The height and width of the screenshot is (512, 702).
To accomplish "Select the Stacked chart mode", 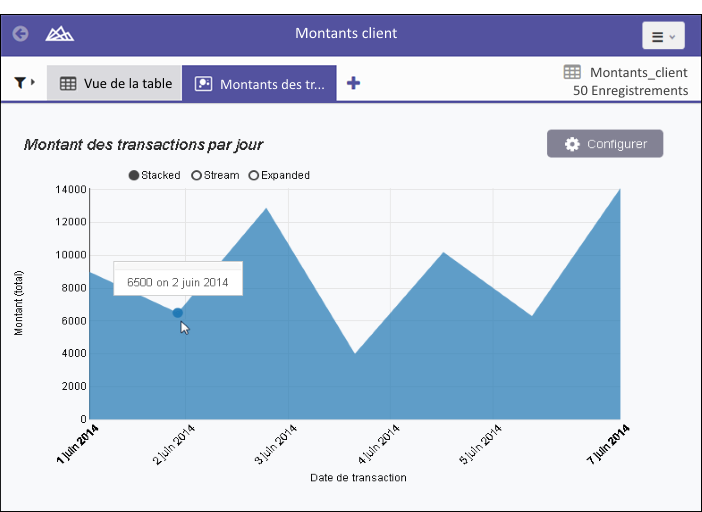I will 135,175.
